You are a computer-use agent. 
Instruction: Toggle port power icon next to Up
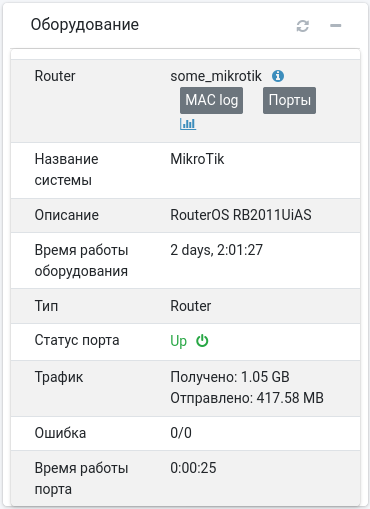[x=202, y=341]
